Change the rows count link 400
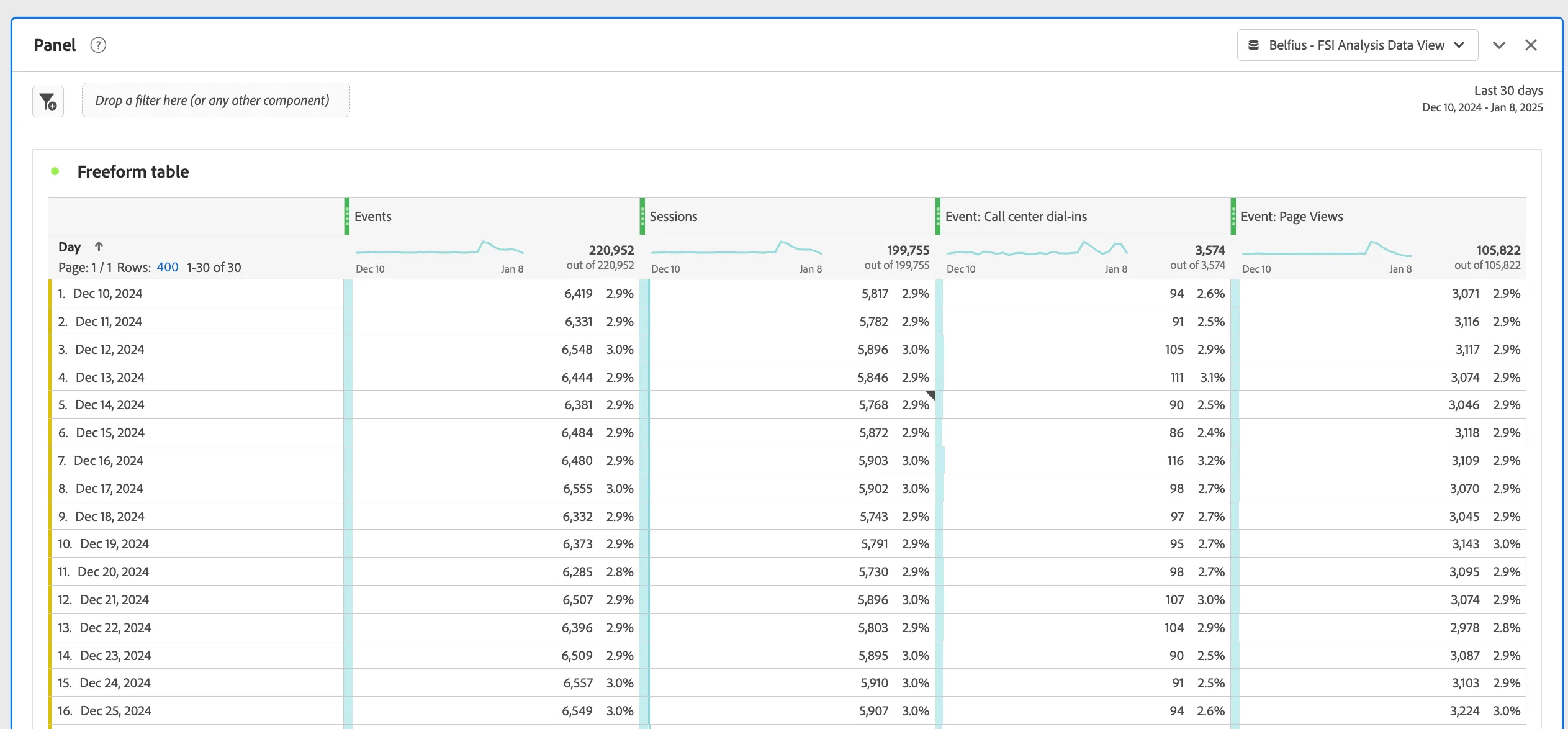The image size is (1568, 729). [168, 268]
